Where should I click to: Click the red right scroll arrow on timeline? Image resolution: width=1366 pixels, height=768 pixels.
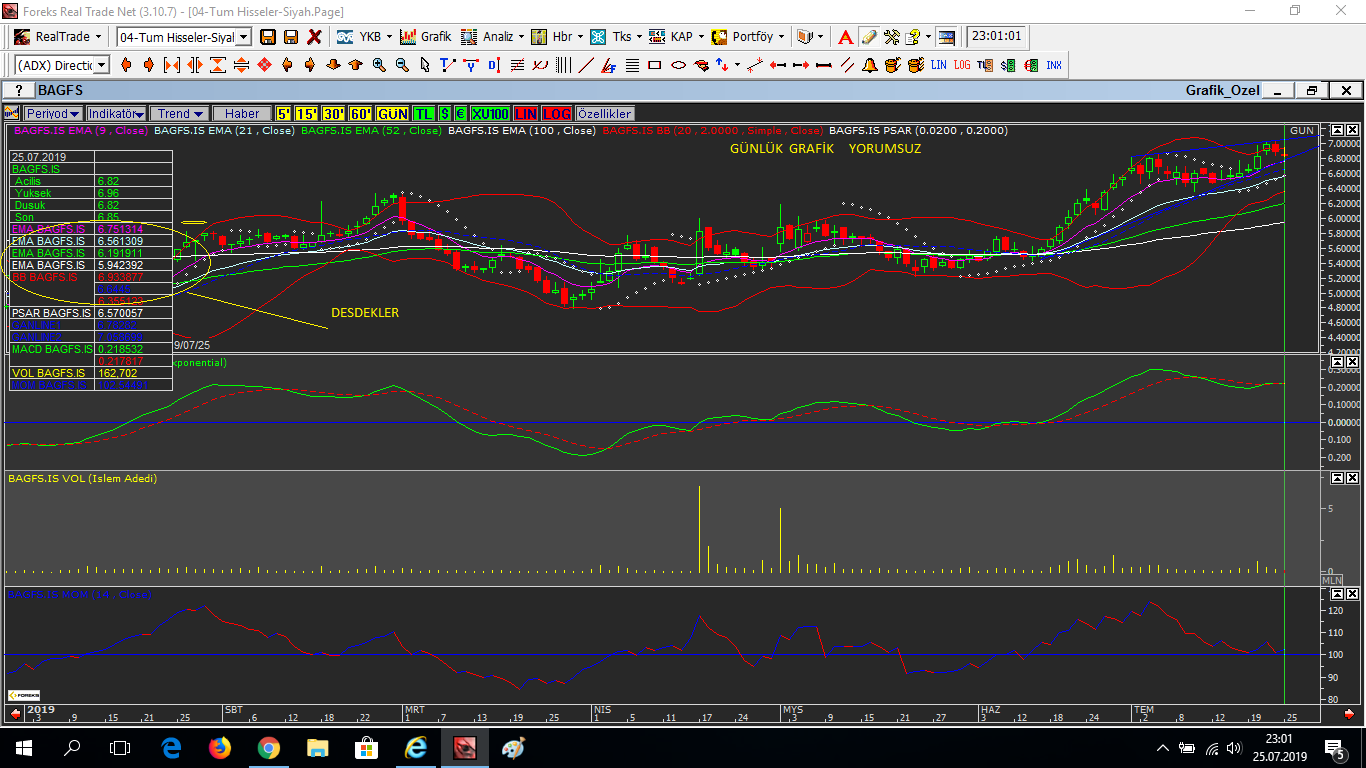pyautogui.click(x=1349, y=714)
